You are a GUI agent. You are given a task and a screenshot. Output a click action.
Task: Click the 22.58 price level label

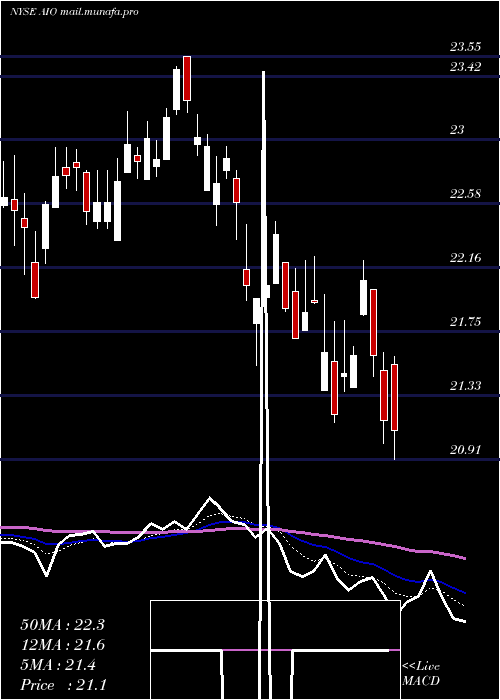pos(465,194)
